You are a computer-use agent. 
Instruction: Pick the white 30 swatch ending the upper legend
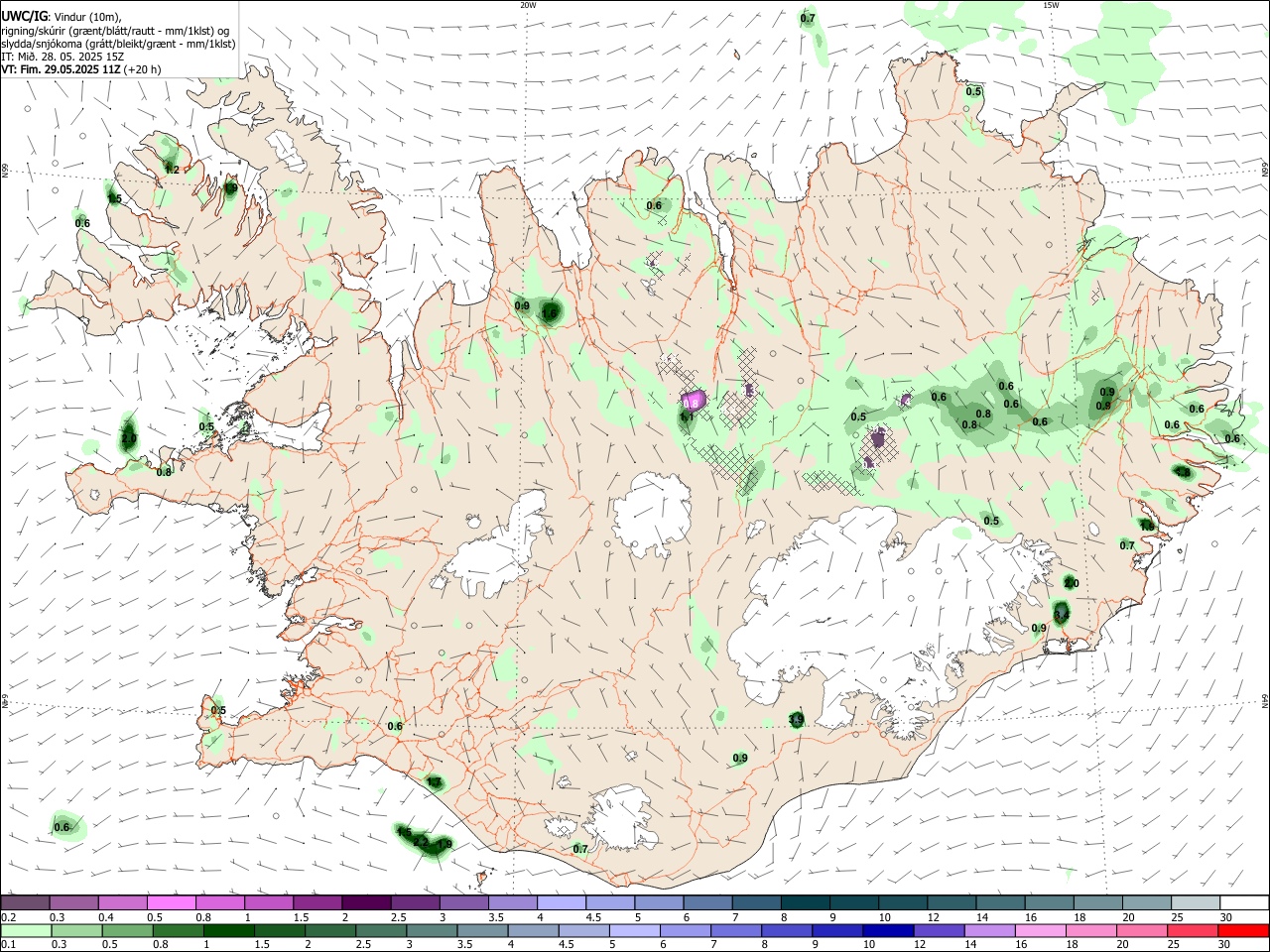coord(1244,903)
